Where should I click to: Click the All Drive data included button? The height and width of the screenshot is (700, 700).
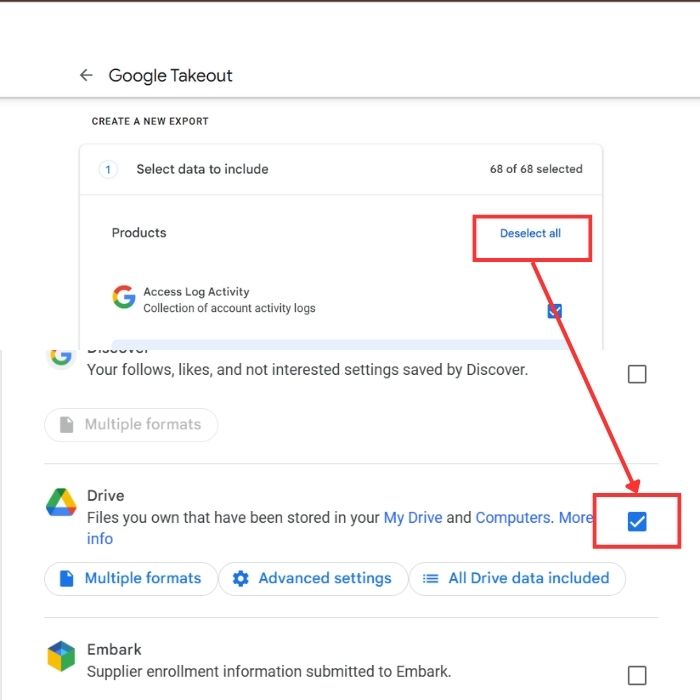[517, 579]
